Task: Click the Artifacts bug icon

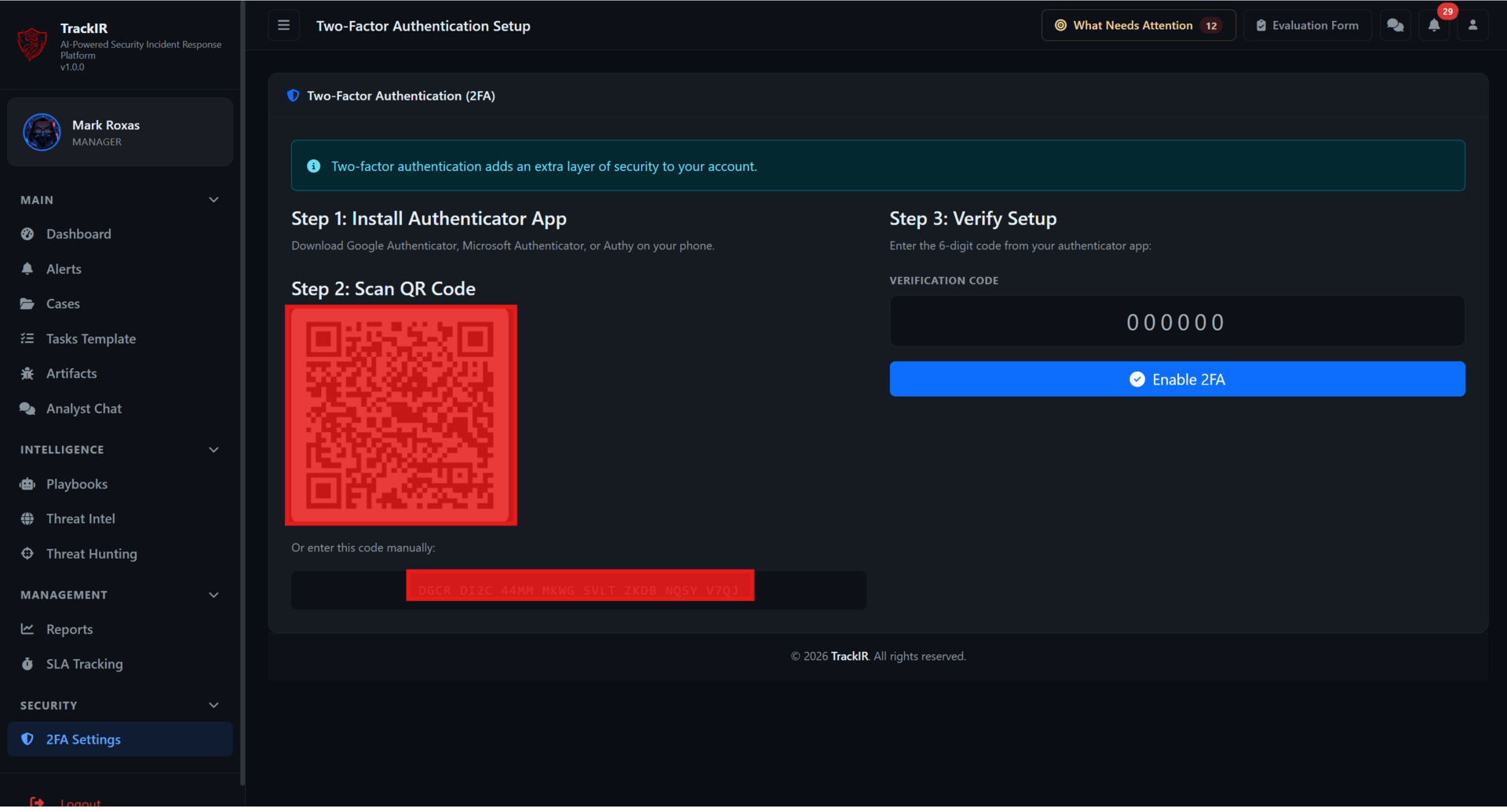Action: (27, 373)
